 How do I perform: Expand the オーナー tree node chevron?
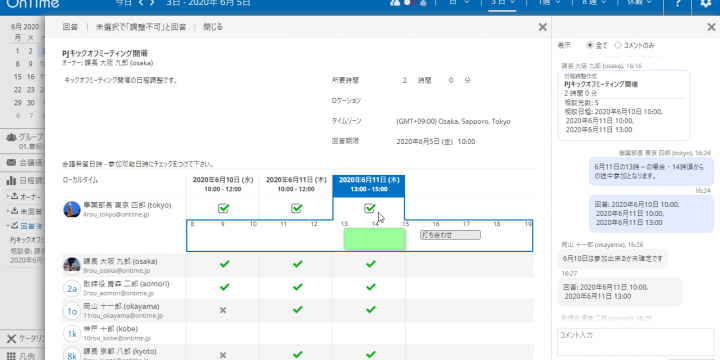tap(8, 197)
